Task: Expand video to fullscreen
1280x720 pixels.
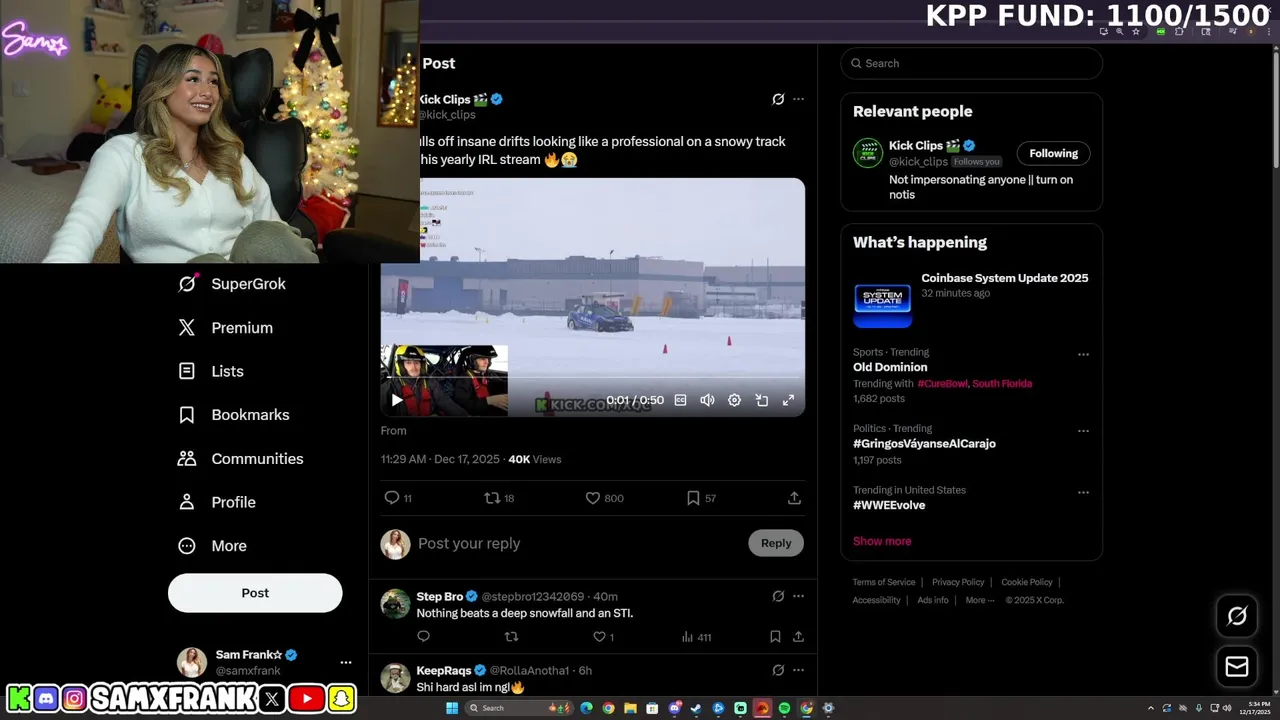Action: pyautogui.click(x=788, y=400)
